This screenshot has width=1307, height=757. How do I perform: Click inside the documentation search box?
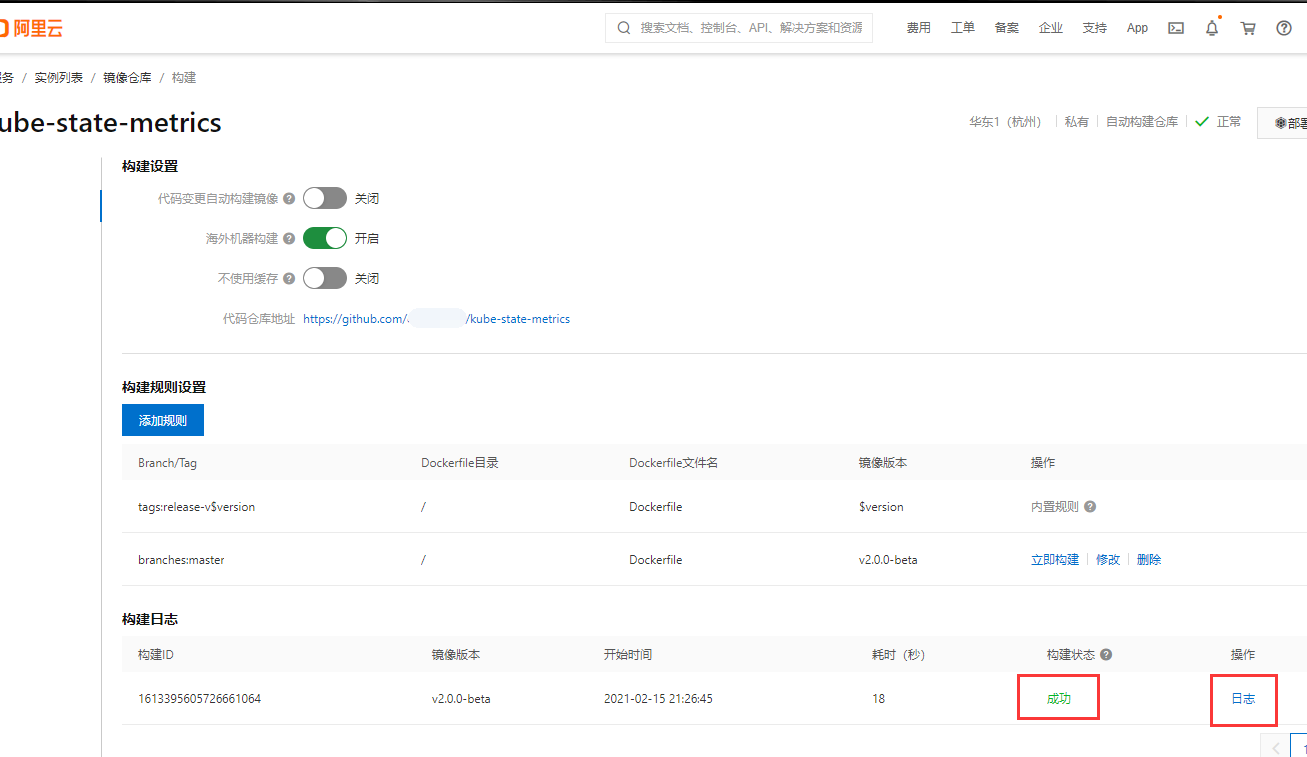coord(738,27)
